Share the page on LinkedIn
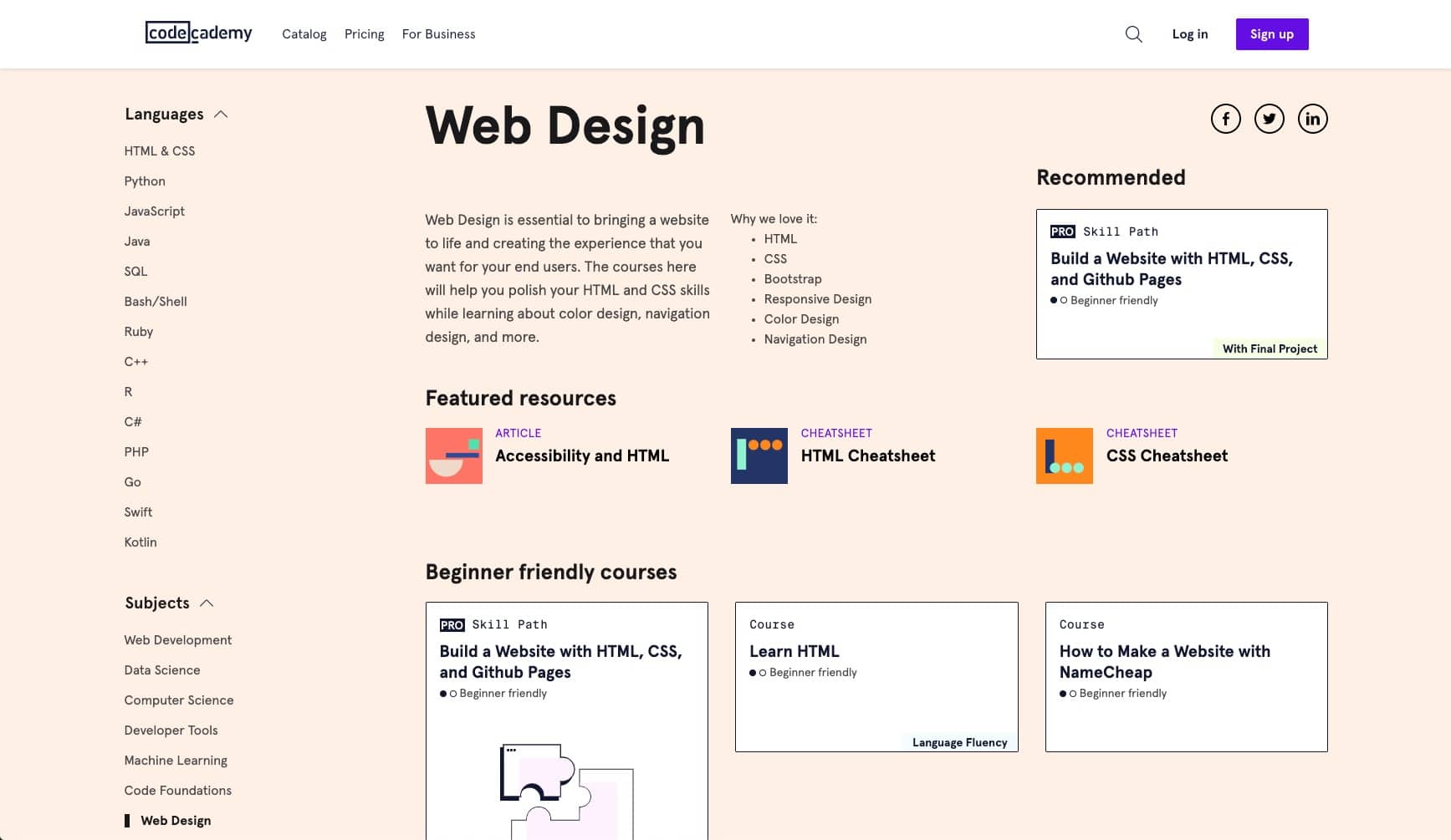 (x=1312, y=119)
